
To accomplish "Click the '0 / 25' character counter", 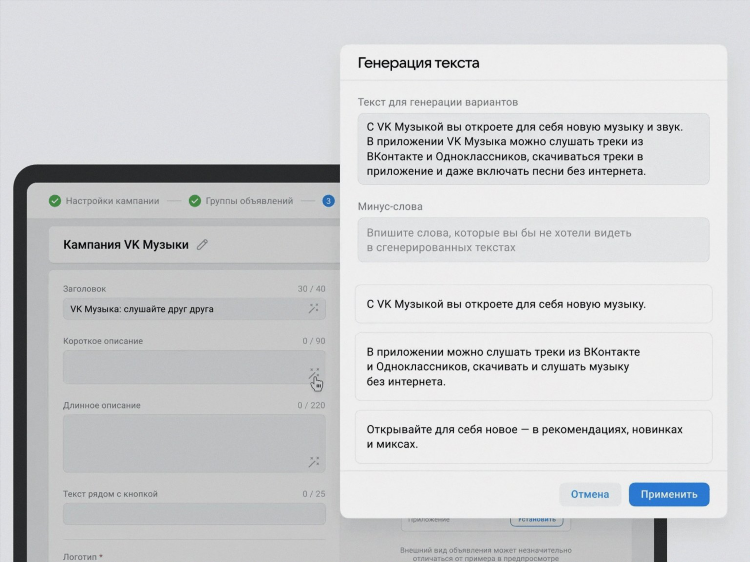I will tap(314, 494).
